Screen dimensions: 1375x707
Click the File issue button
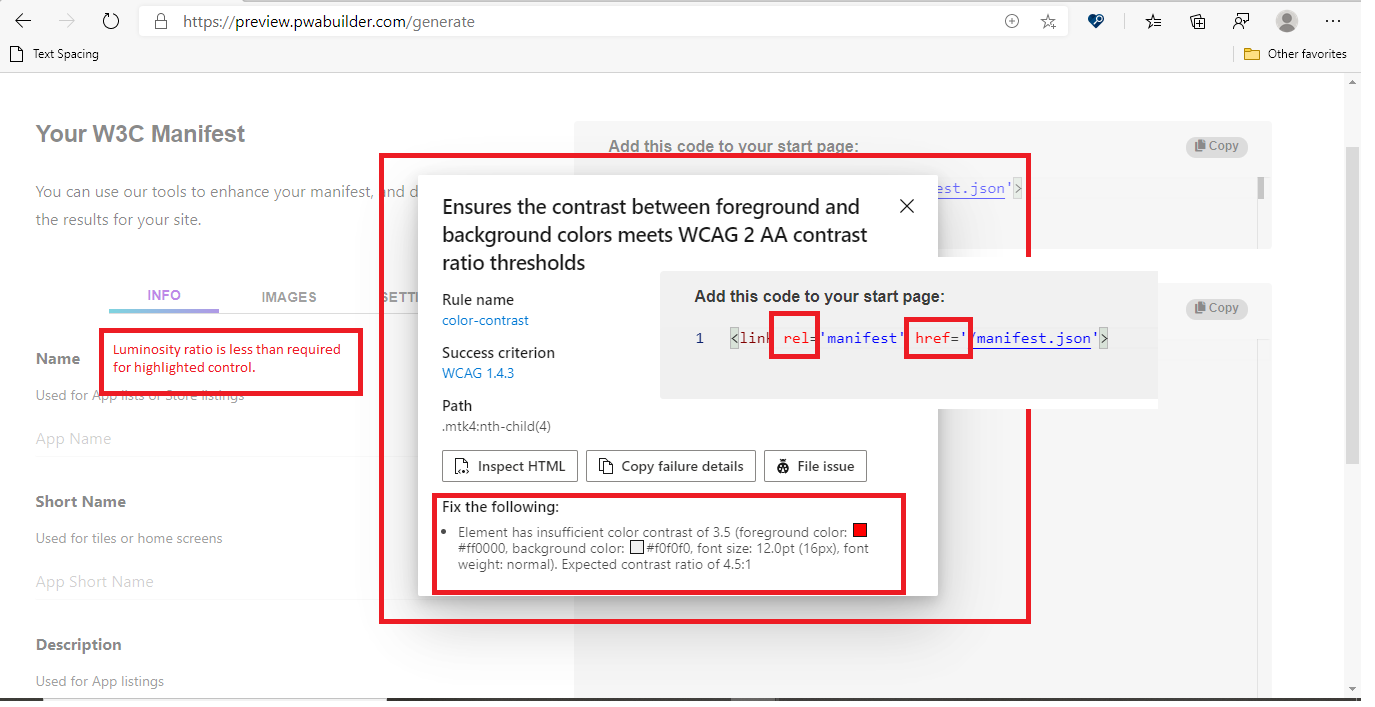(x=815, y=465)
